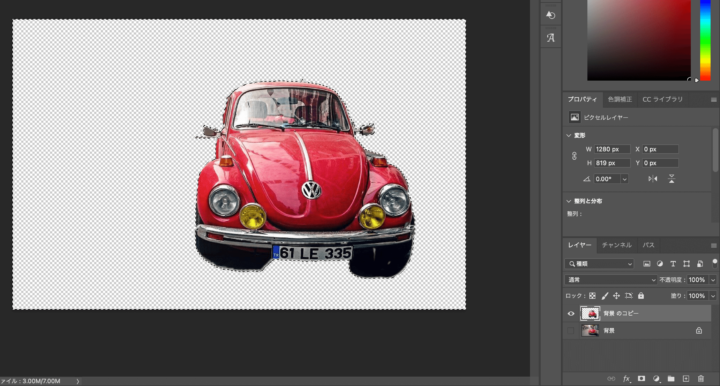Open the layer filter 種類 dropdown
This screenshot has height=386, width=720.
pyautogui.click(x=600, y=263)
